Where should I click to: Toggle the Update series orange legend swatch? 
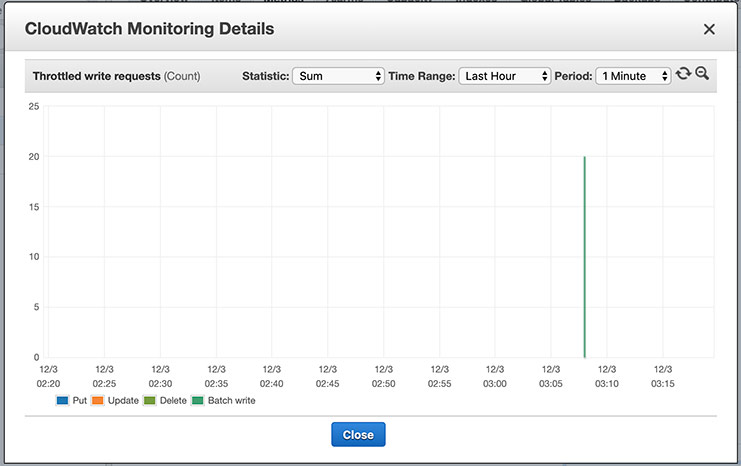pyautogui.click(x=97, y=401)
